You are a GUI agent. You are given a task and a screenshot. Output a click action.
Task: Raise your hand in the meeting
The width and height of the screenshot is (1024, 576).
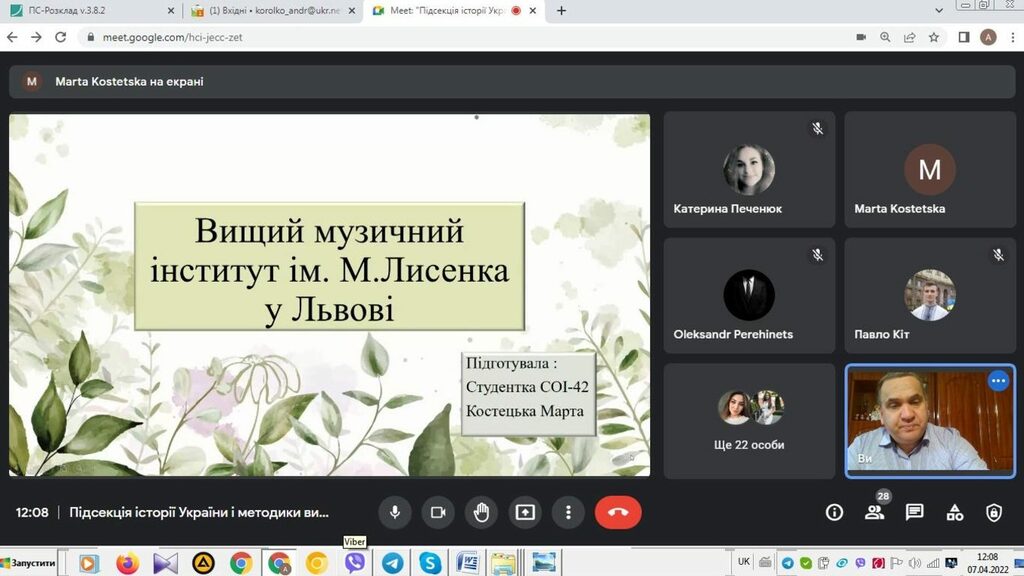(481, 512)
